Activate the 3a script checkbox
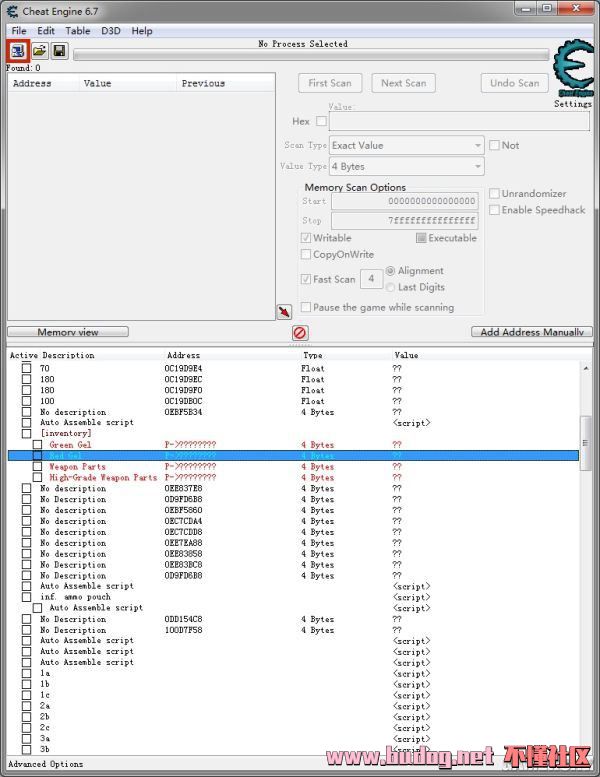The width and height of the screenshot is (600, 777). pos(27,739)
